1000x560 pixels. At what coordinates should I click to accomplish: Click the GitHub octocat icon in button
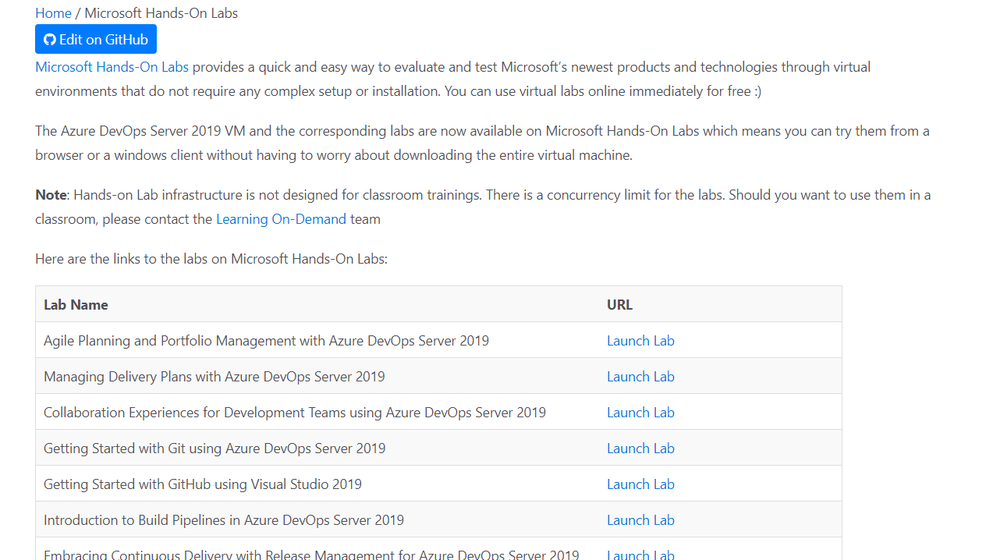tap(50, 40)
